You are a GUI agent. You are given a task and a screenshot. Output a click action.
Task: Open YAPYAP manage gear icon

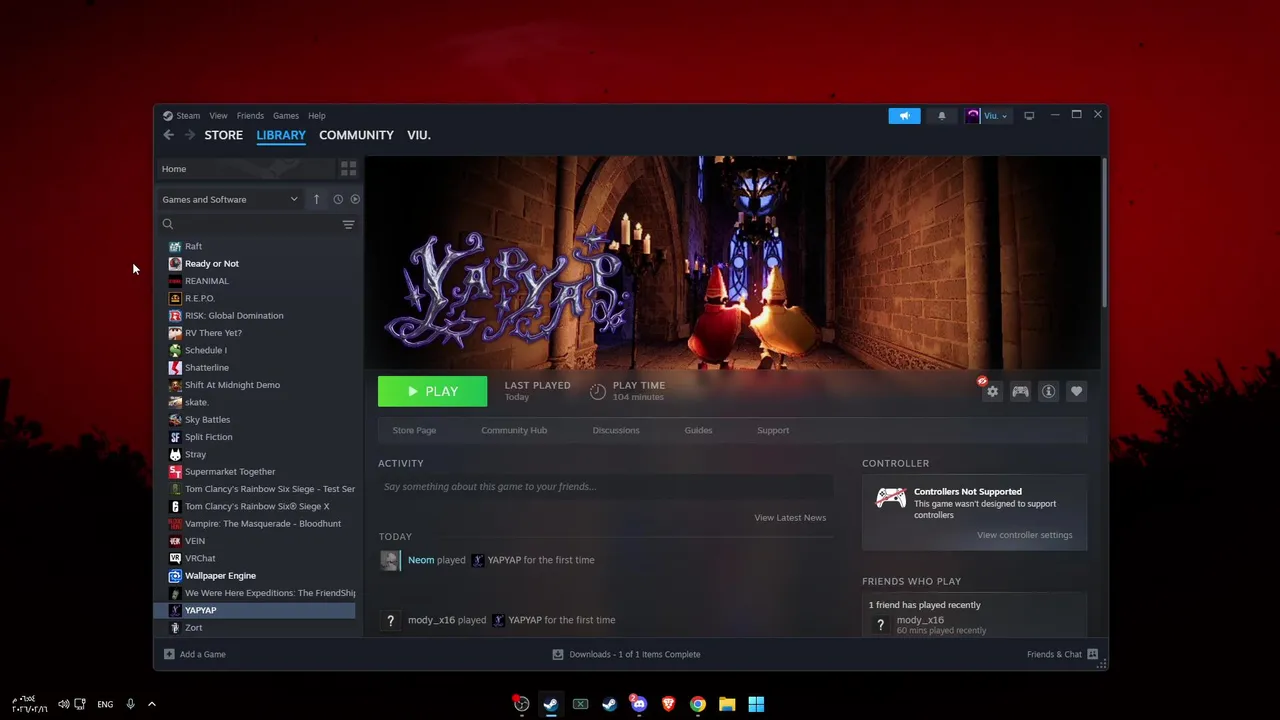[992, 392]
